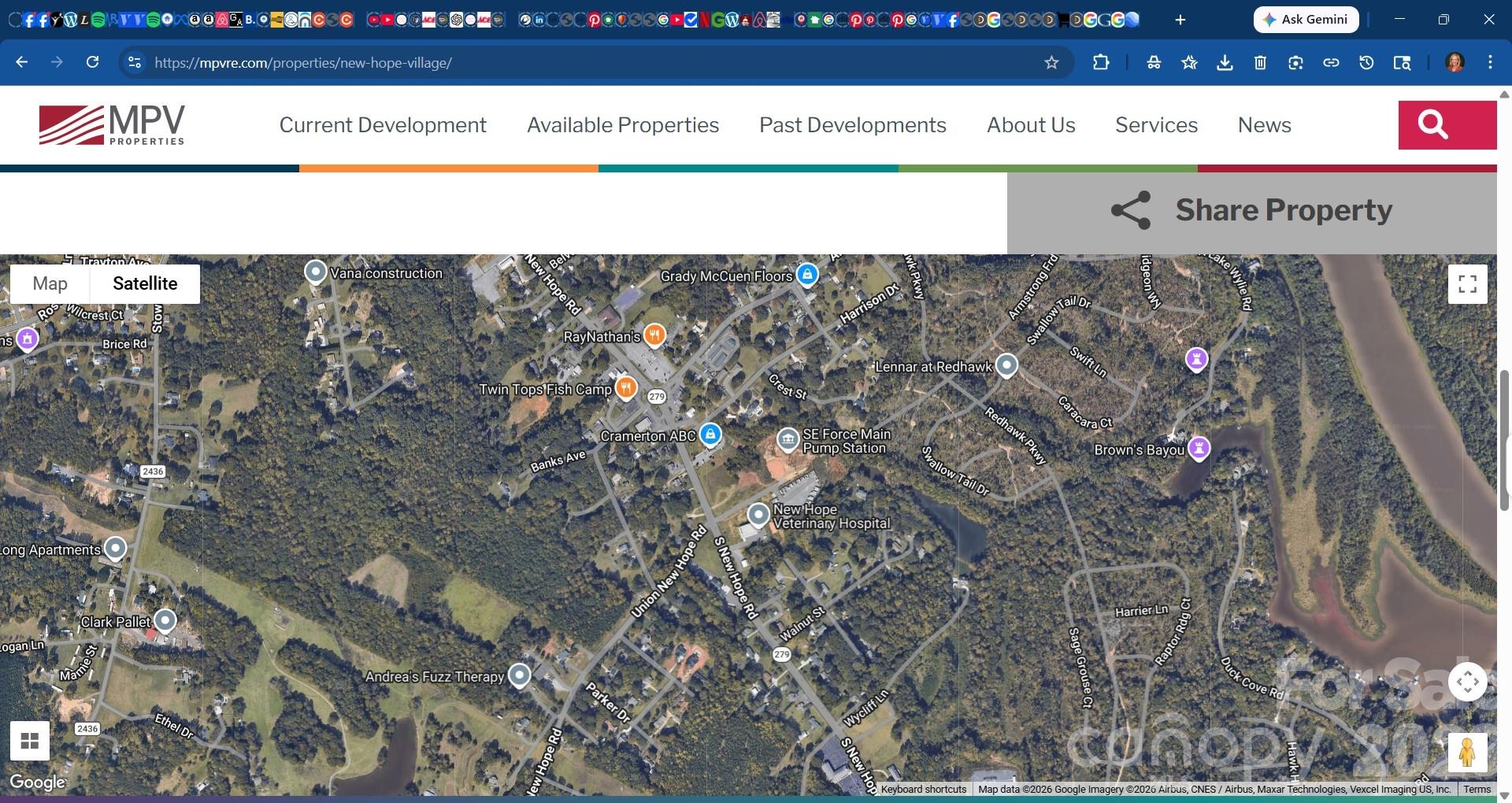Screen dimensions: 1512x803
Task: Click the New Hope Veterinary Hospital pin
Action: tap(758, 515)
